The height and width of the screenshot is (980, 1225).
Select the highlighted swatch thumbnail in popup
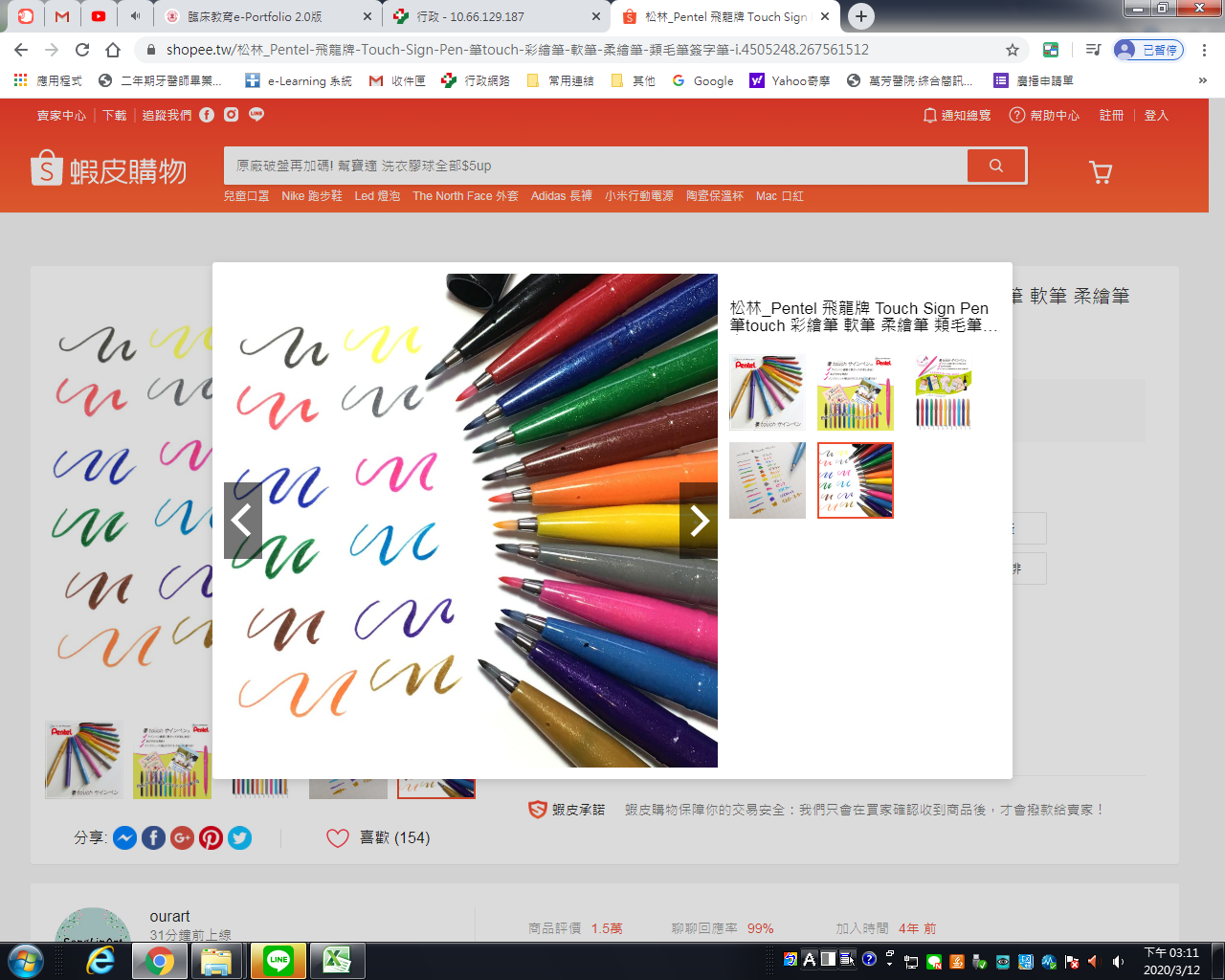856,480
